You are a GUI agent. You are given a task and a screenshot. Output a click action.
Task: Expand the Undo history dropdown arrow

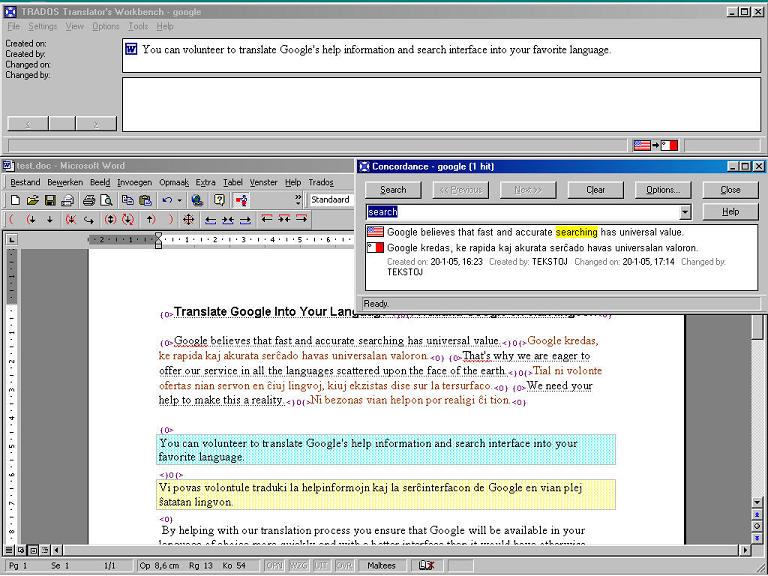[180, 200]
